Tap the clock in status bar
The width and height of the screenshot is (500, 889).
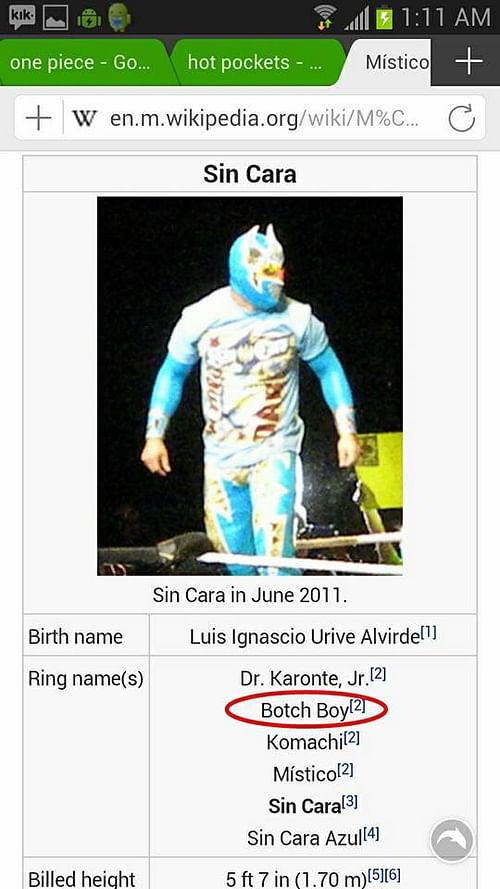coord(446,18)
